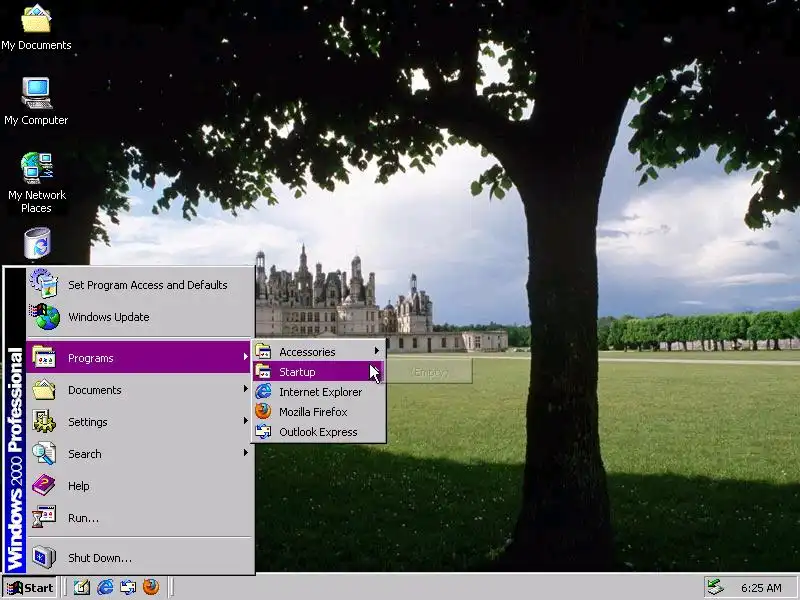This screenshot has height=600, width=800.
Task: Click the Outlook Express icon in Programs submenu
Action: pyautogui.click(x=263, y=432)
